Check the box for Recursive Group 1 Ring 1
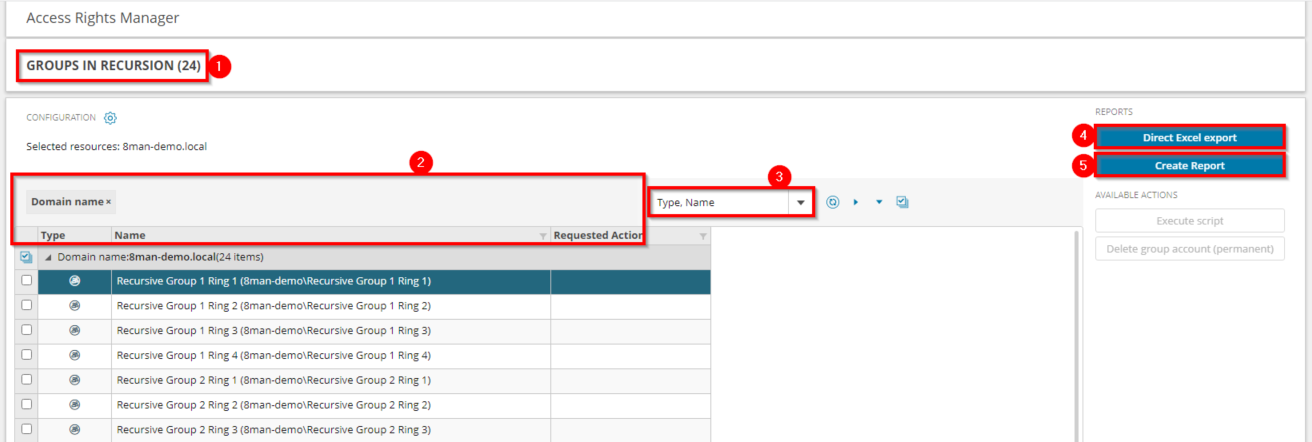Screen dimensions: 1312x442 tap(26, 281)
